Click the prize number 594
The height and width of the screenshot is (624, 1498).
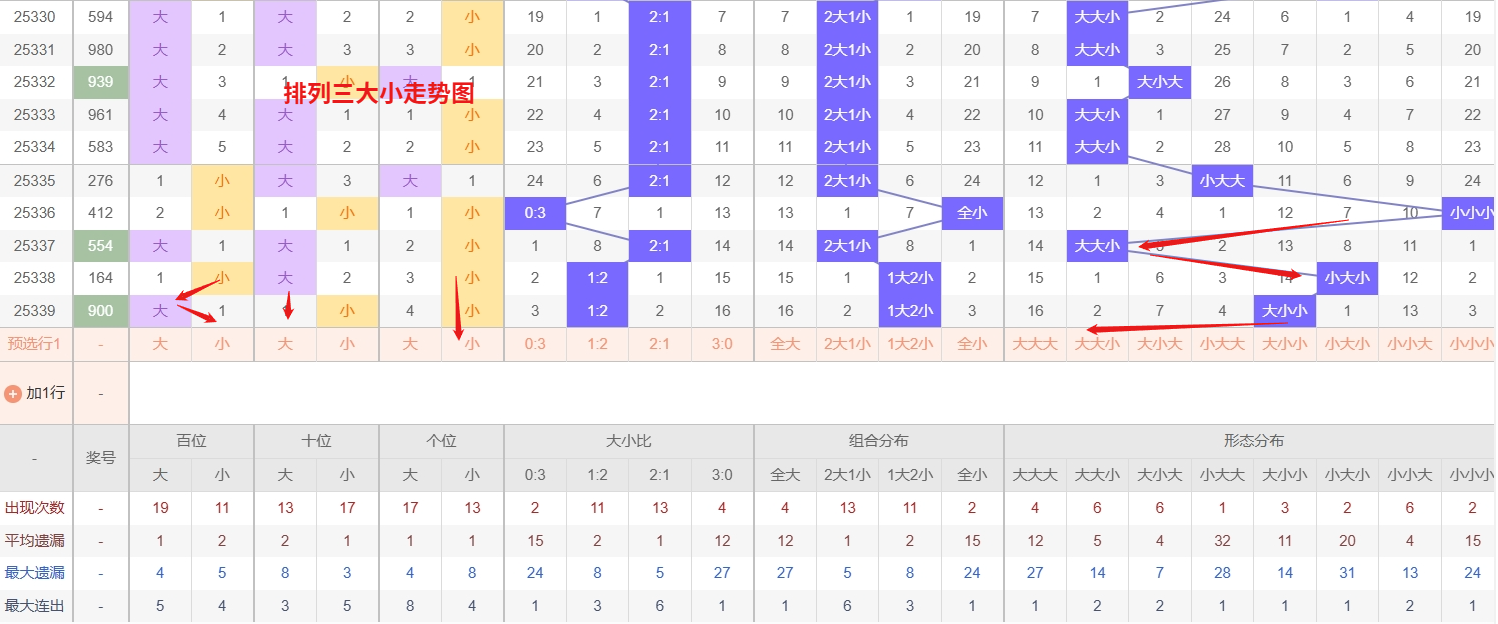(101, 17)
